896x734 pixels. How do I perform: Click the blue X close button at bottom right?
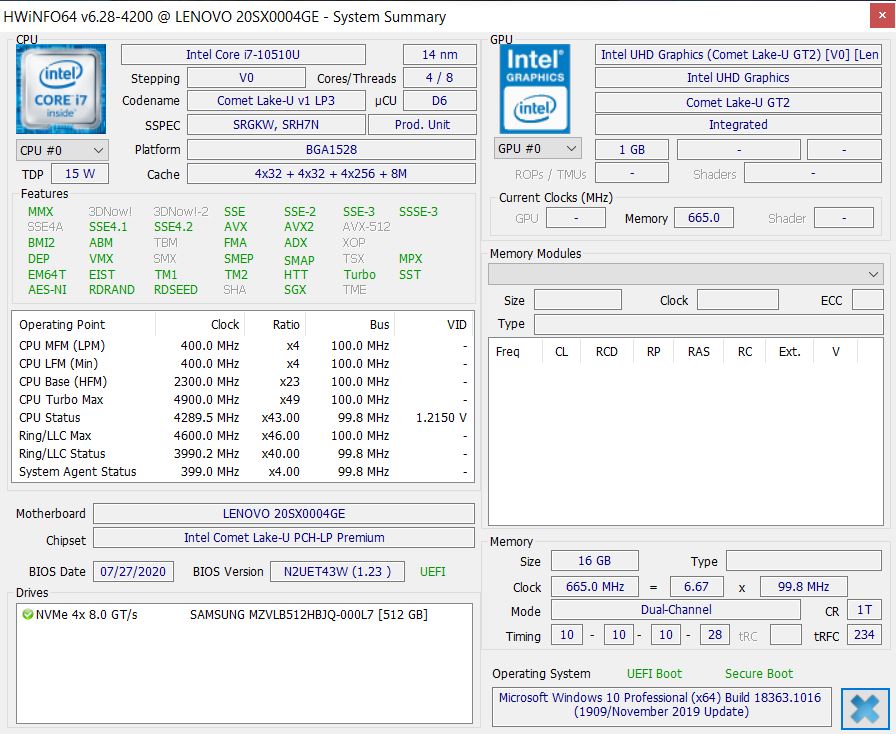coord(865,709)
